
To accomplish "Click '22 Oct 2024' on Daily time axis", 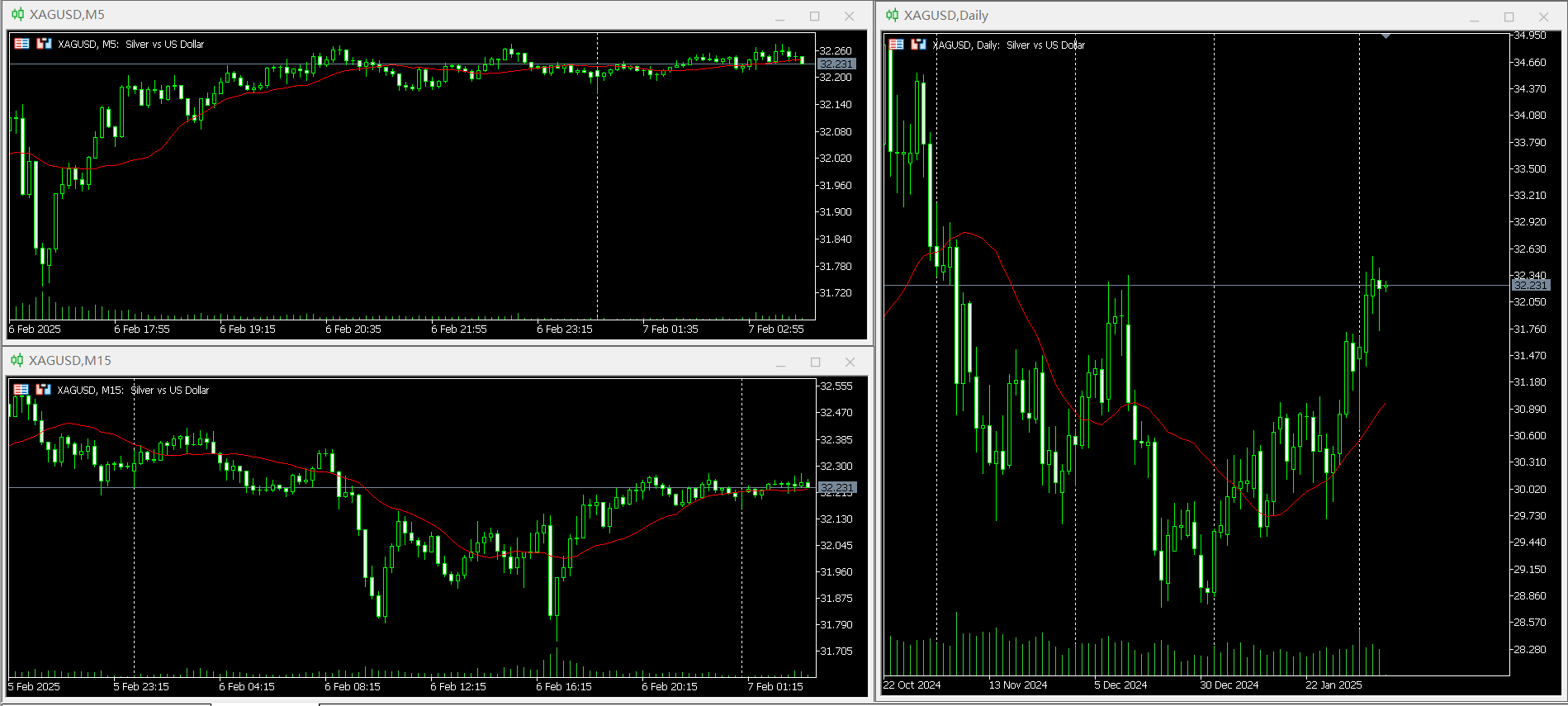I will click(912, 685).
